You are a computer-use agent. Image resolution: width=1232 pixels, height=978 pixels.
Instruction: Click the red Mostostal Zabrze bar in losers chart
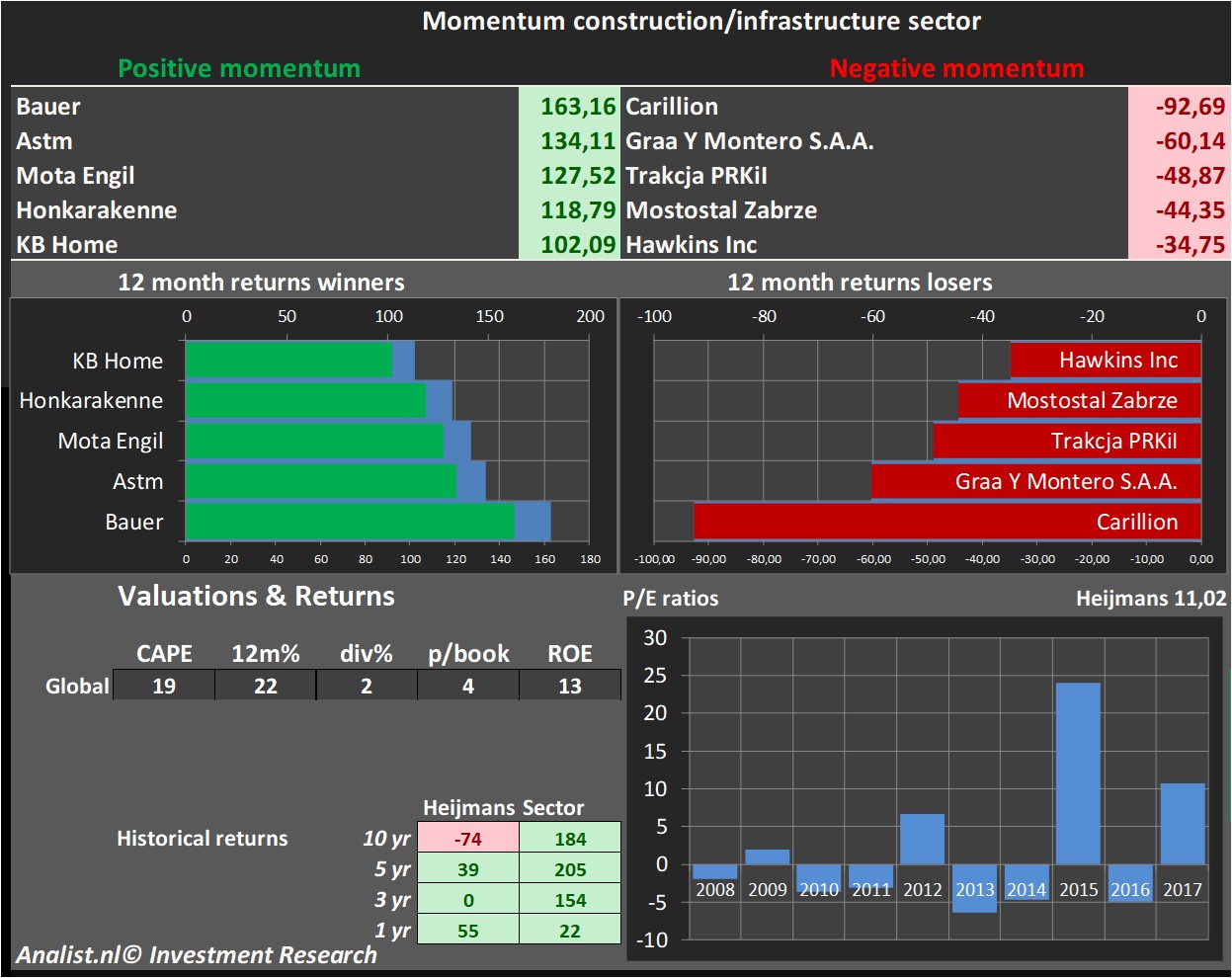1080,400
